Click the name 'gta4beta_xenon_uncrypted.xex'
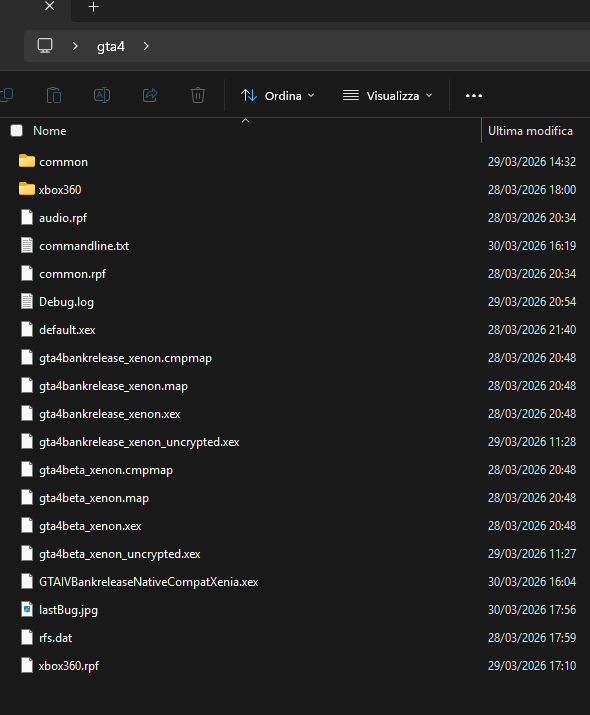The width and height of the screenshot is (590, 715). coord(119,554)
